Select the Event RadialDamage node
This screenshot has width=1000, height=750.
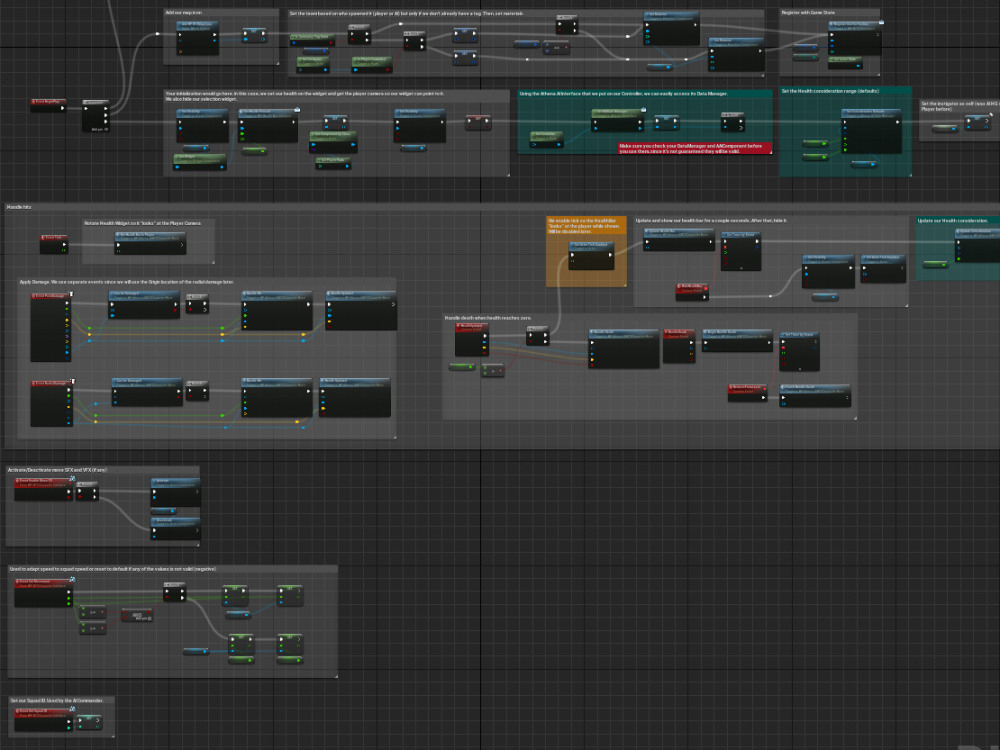(52, 403)
